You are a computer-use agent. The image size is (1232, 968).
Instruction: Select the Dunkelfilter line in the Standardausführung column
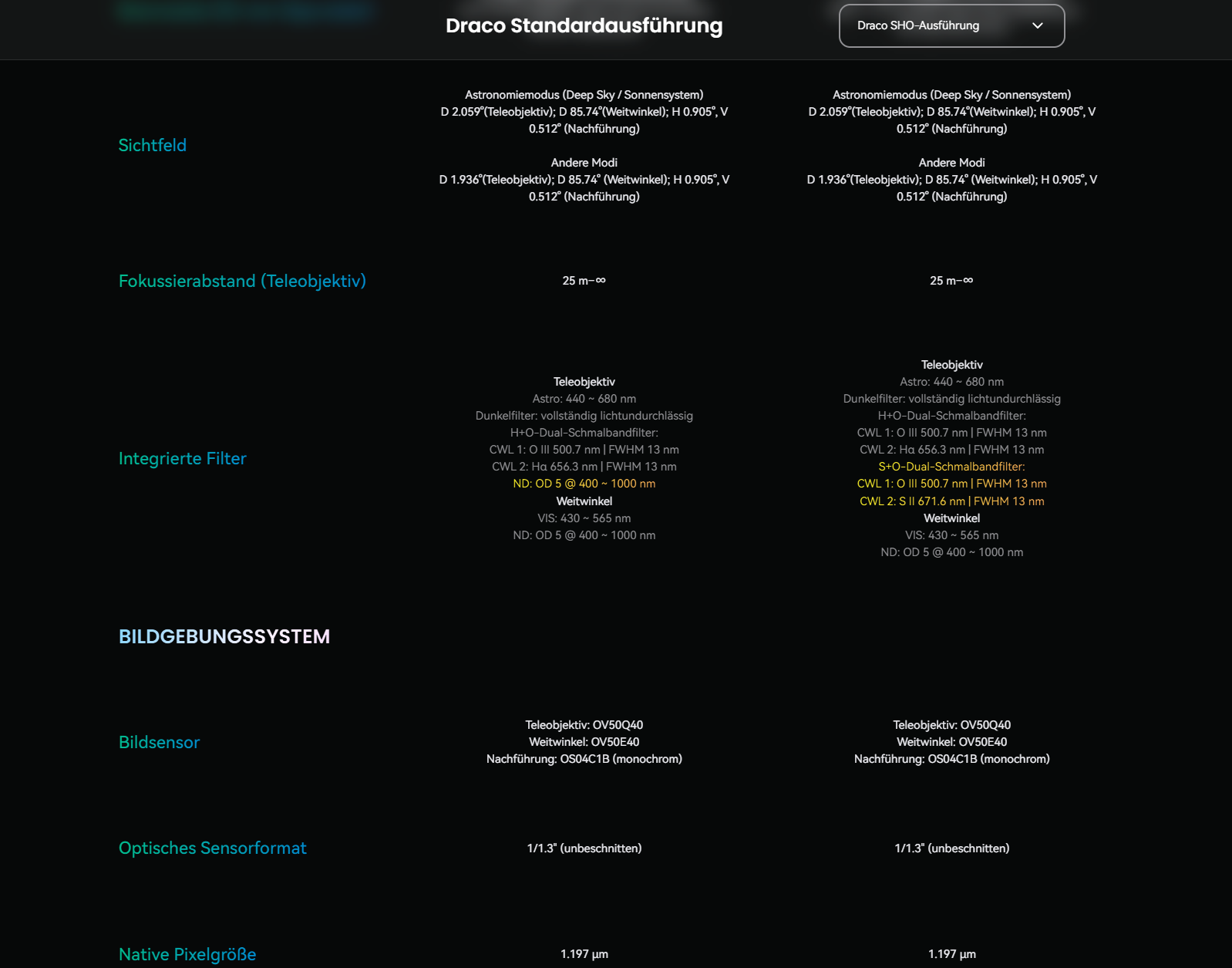coord(584,416)
